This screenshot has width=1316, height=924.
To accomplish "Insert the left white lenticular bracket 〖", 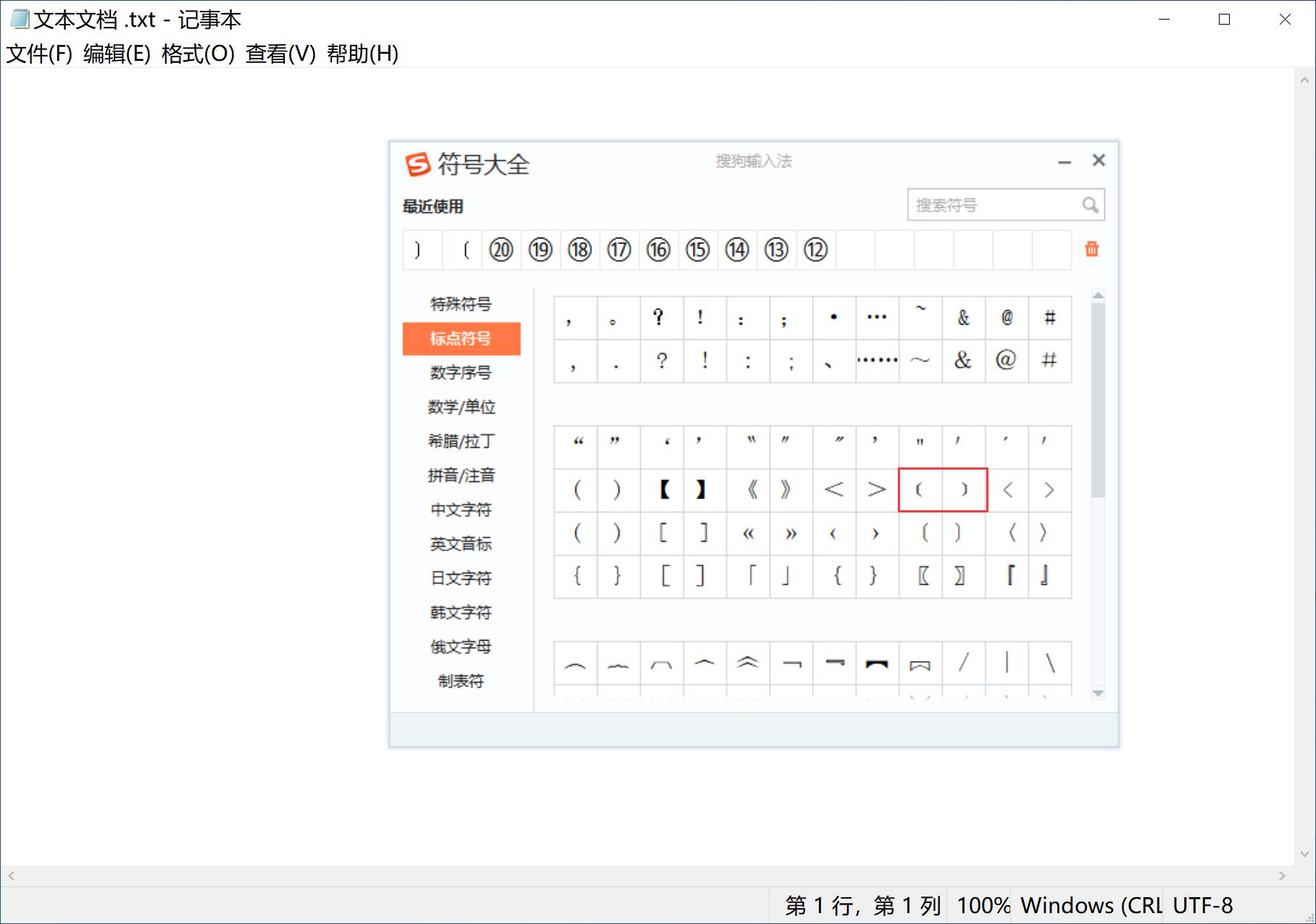I will tap(921, 576).
